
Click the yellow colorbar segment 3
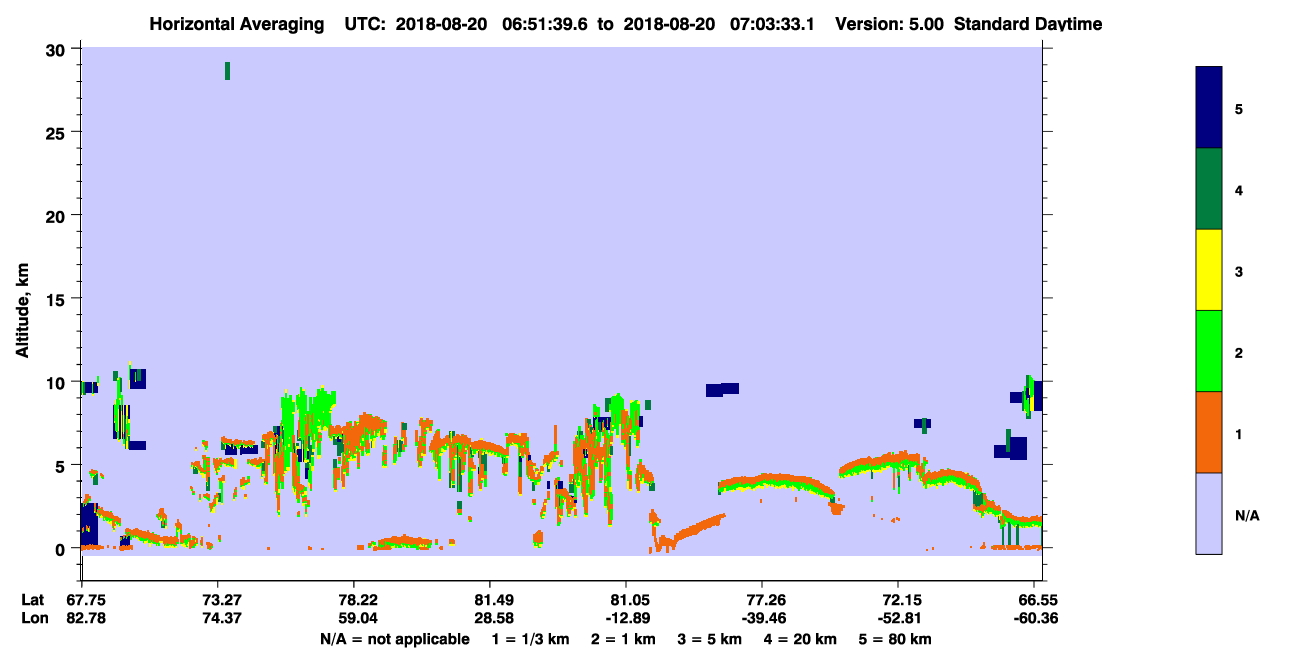tap(1209, 270)
